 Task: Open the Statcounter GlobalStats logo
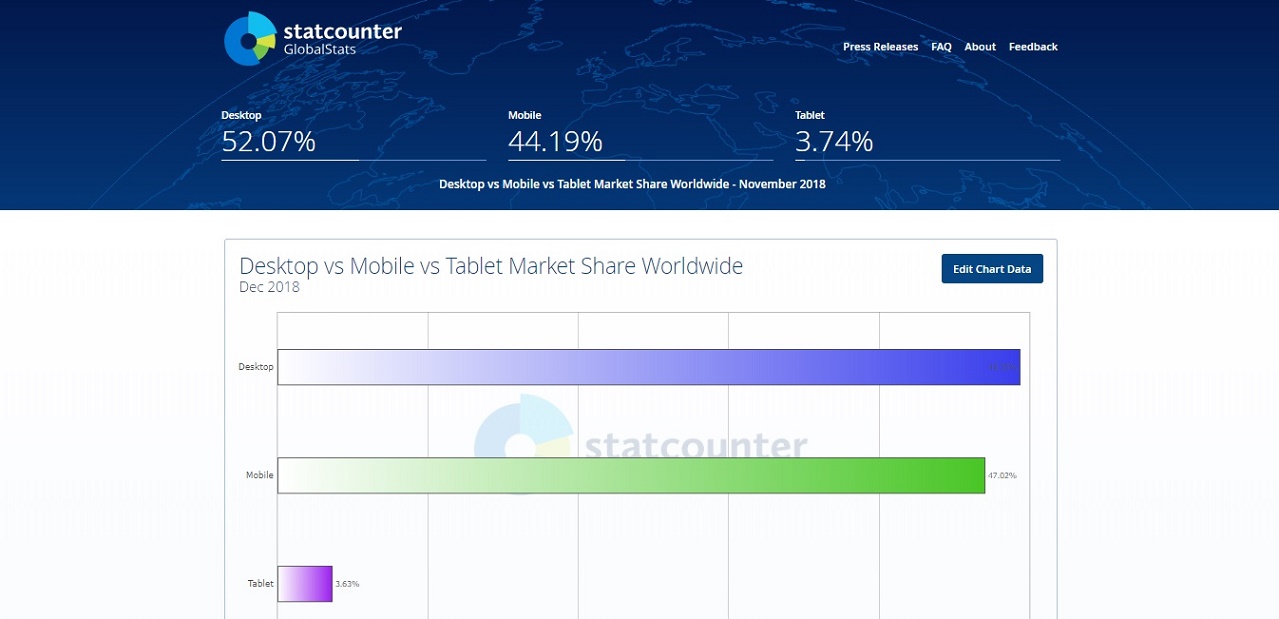[x=312, y=39]
